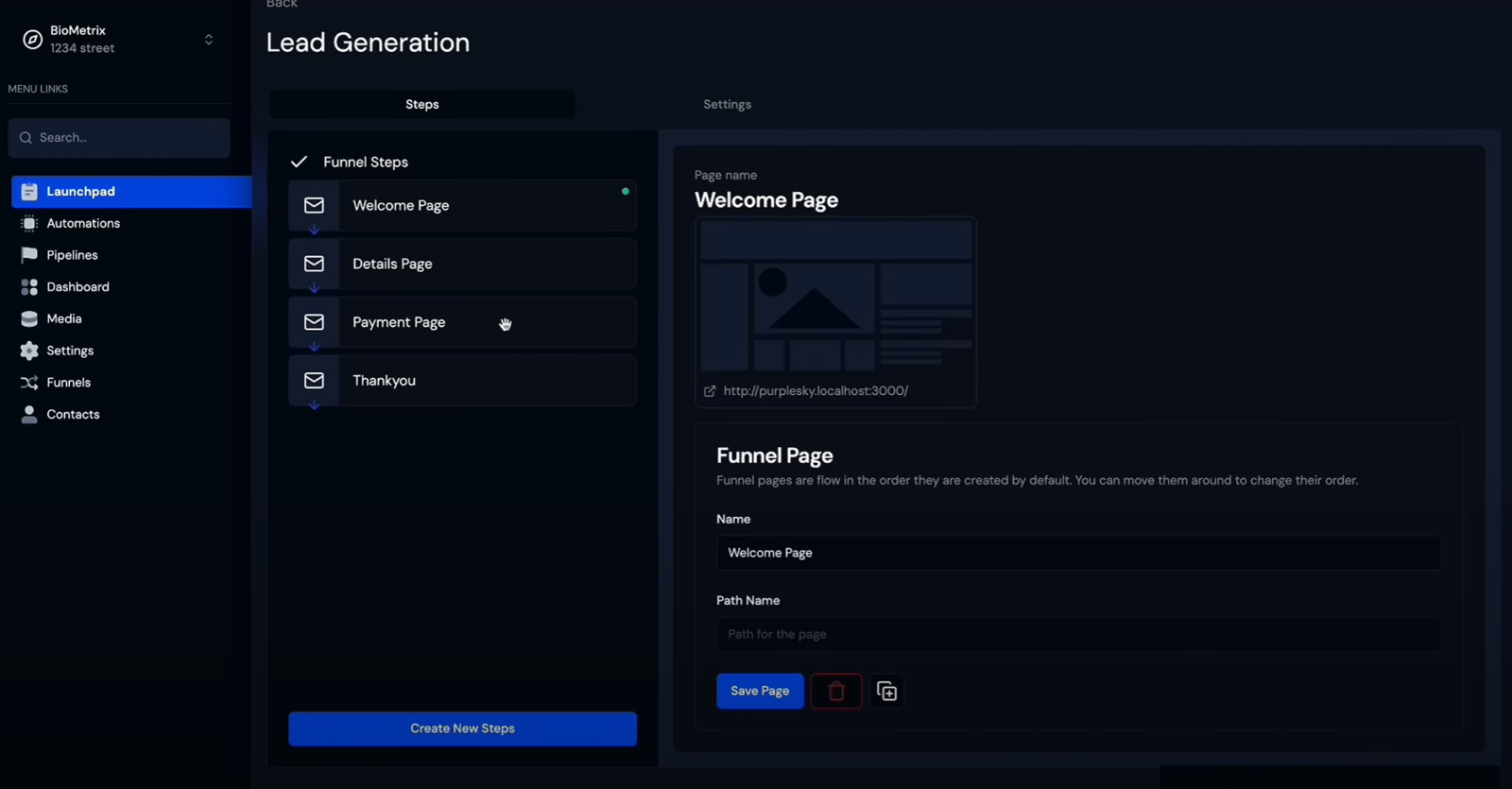Open the purplesky.localhost:3000 link

point(816,391)
